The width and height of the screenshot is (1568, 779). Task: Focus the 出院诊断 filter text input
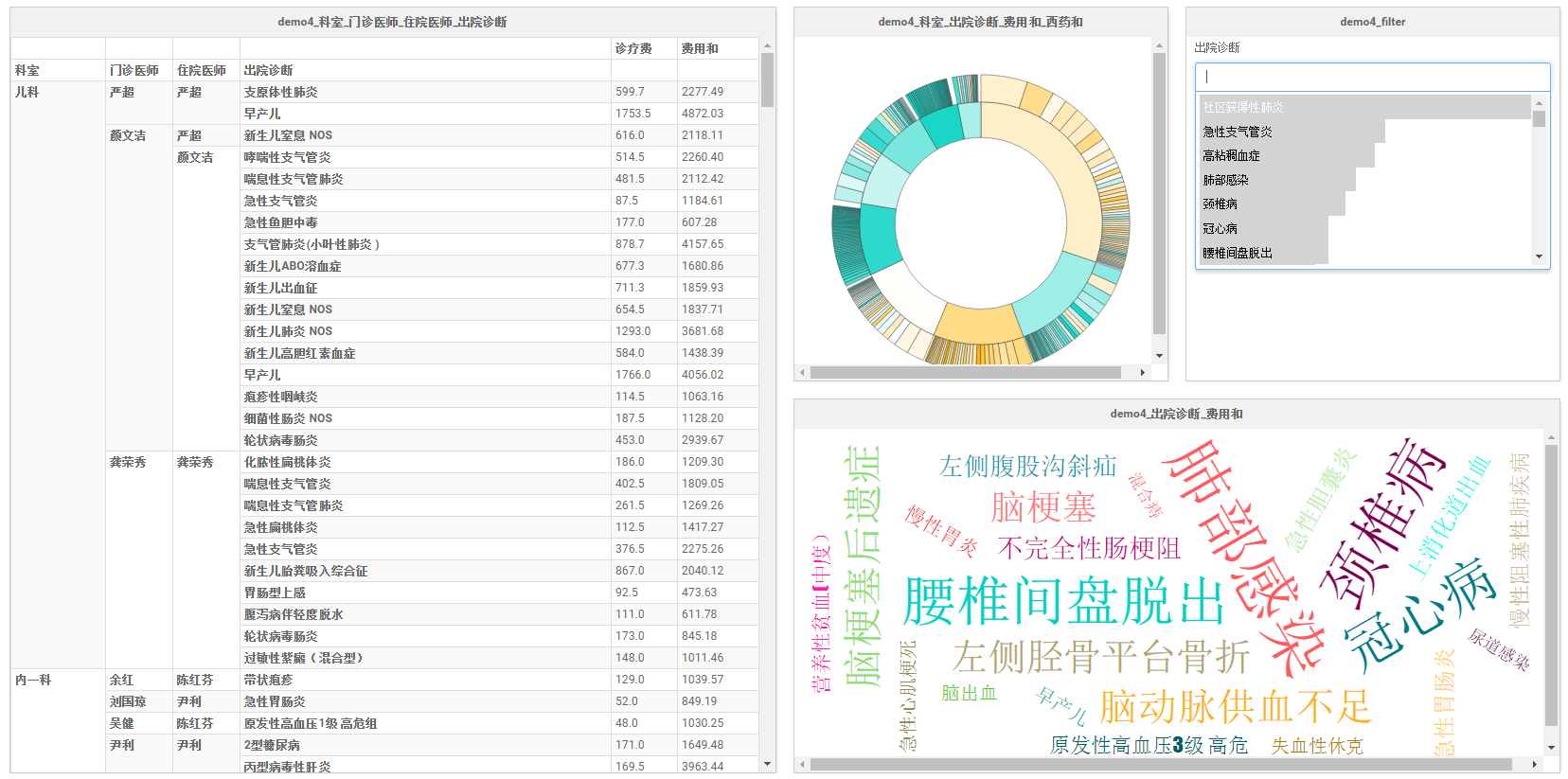click(x=1371, y=77)
